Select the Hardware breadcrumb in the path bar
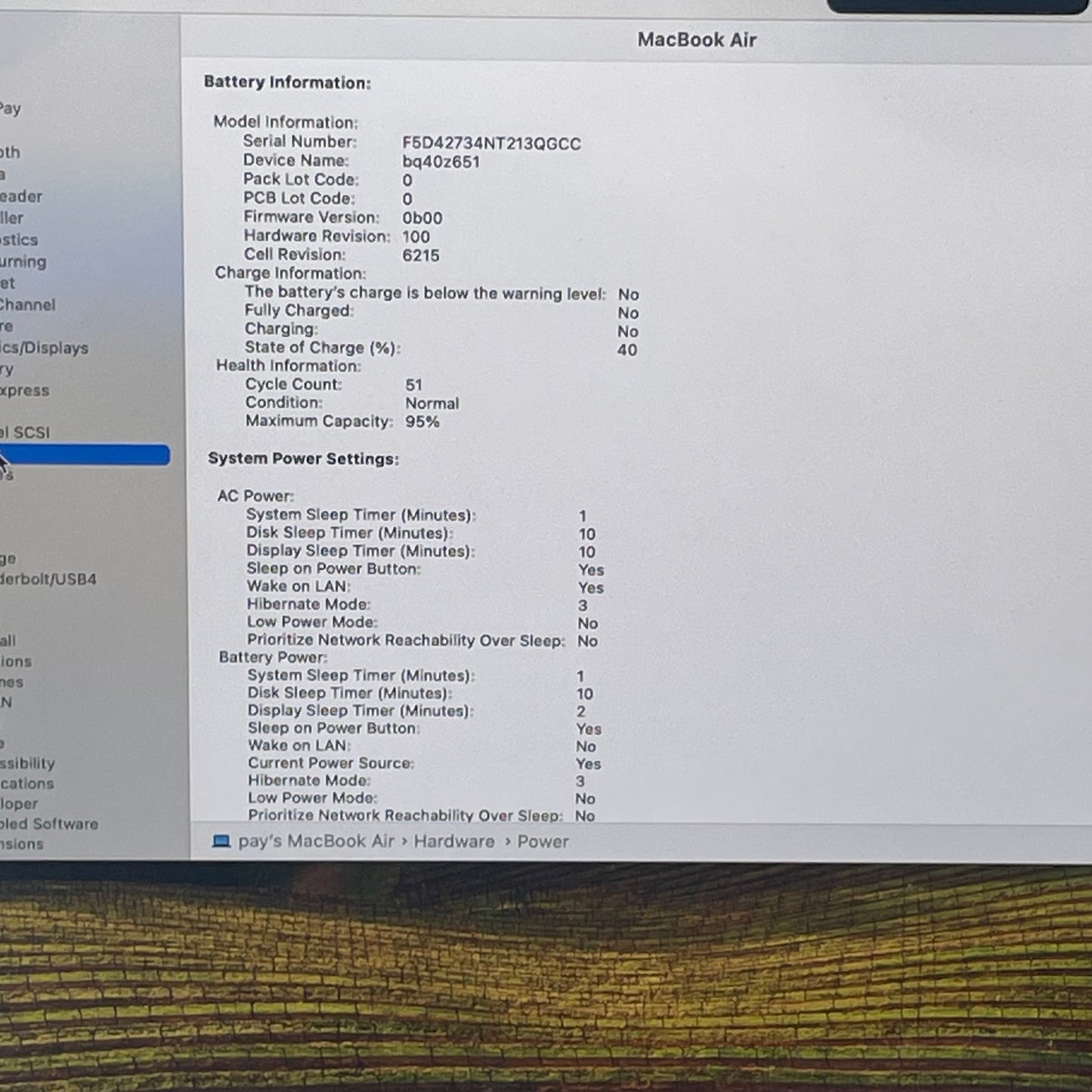The height and width of the screenshot is (1092, 1092). click(453, 841)
